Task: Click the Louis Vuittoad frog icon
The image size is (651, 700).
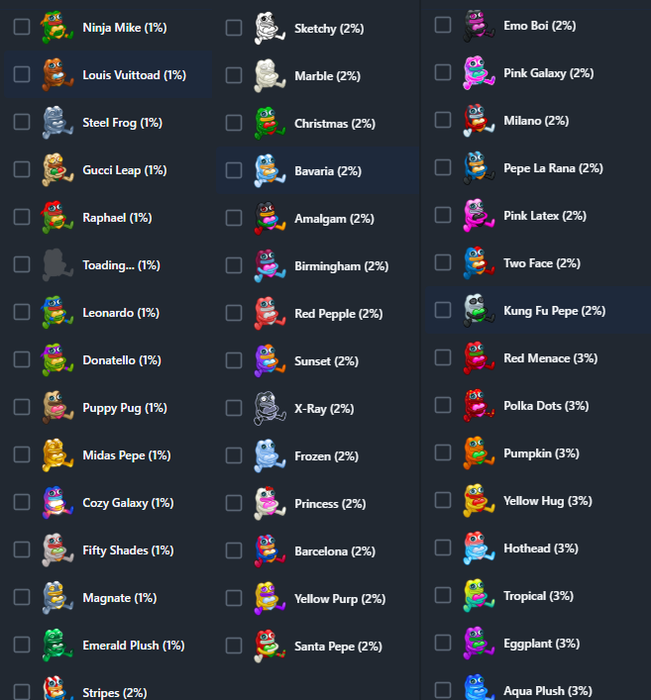Action: [x=57, y=75]
